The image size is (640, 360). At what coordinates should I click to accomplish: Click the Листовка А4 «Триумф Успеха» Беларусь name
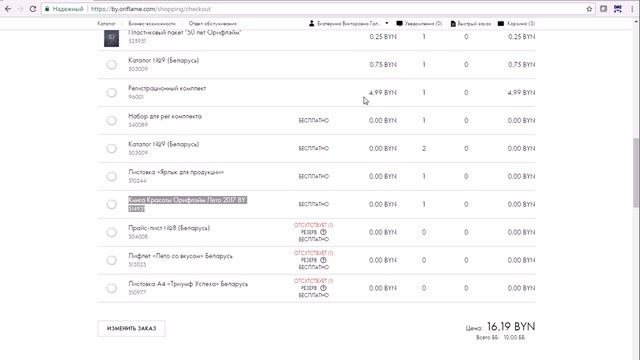188,284
